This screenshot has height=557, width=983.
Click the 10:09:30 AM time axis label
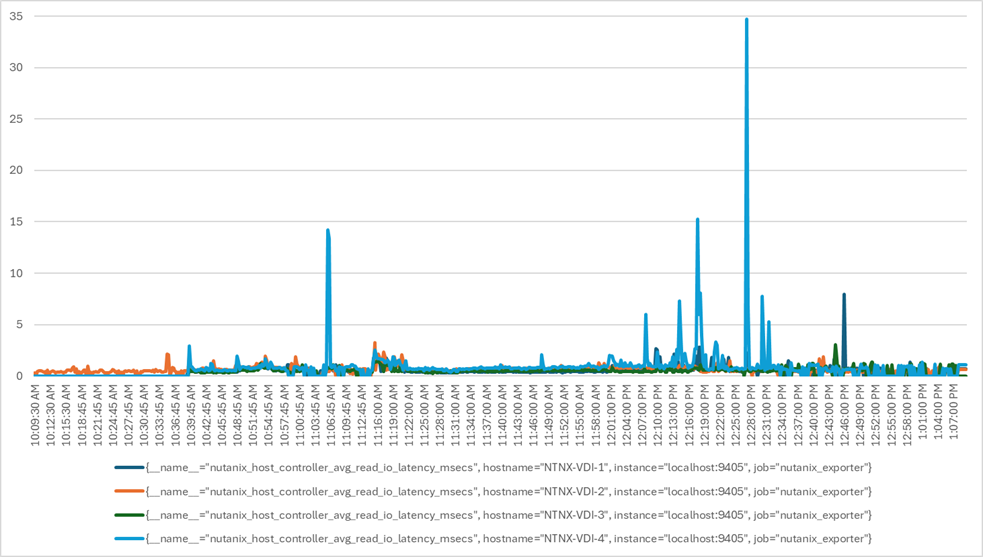point(36,415)
